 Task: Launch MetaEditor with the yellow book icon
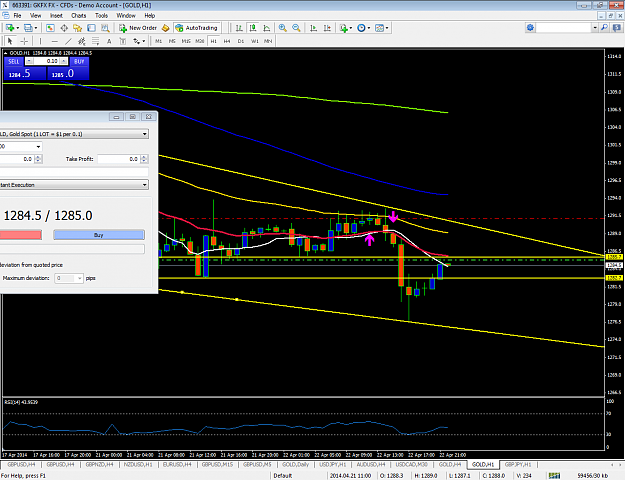pos(165,28)
